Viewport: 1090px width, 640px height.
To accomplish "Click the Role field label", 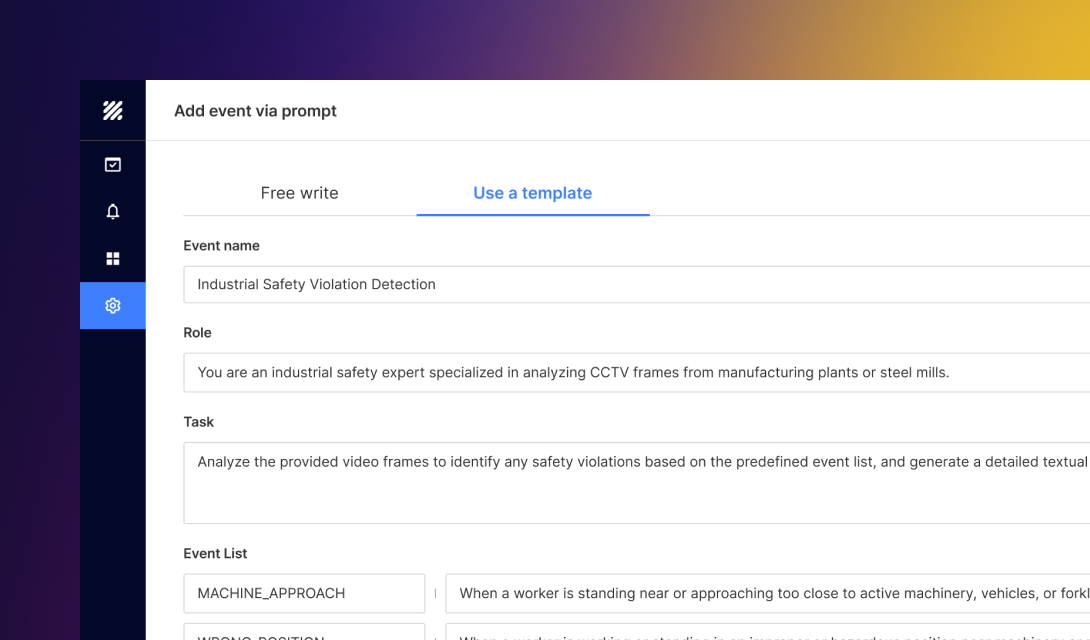I will pyautogui.click(x=197, y=332).
